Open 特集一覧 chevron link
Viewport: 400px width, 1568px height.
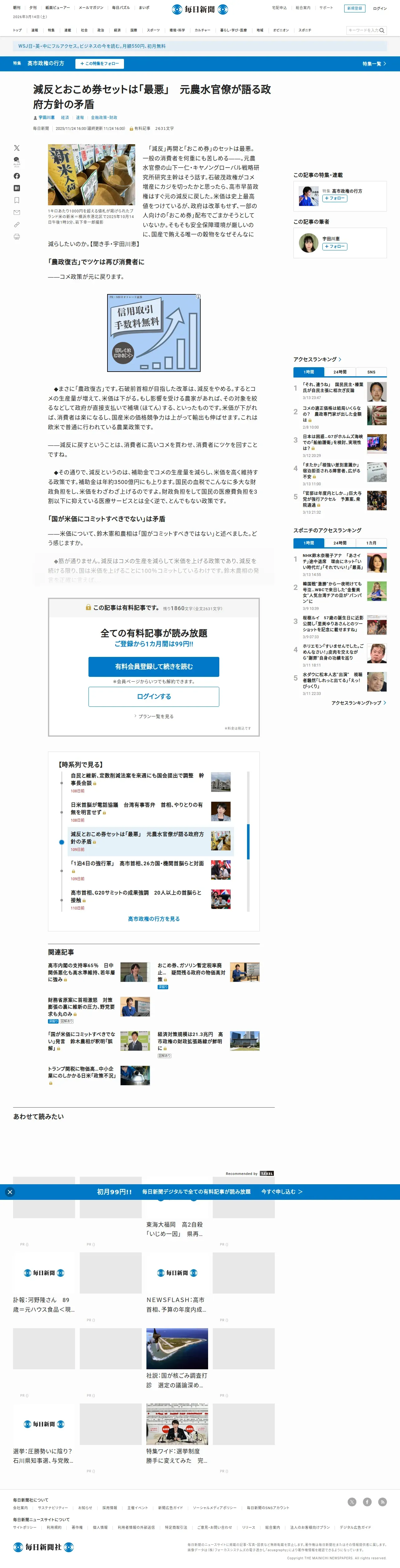(374, 64)
